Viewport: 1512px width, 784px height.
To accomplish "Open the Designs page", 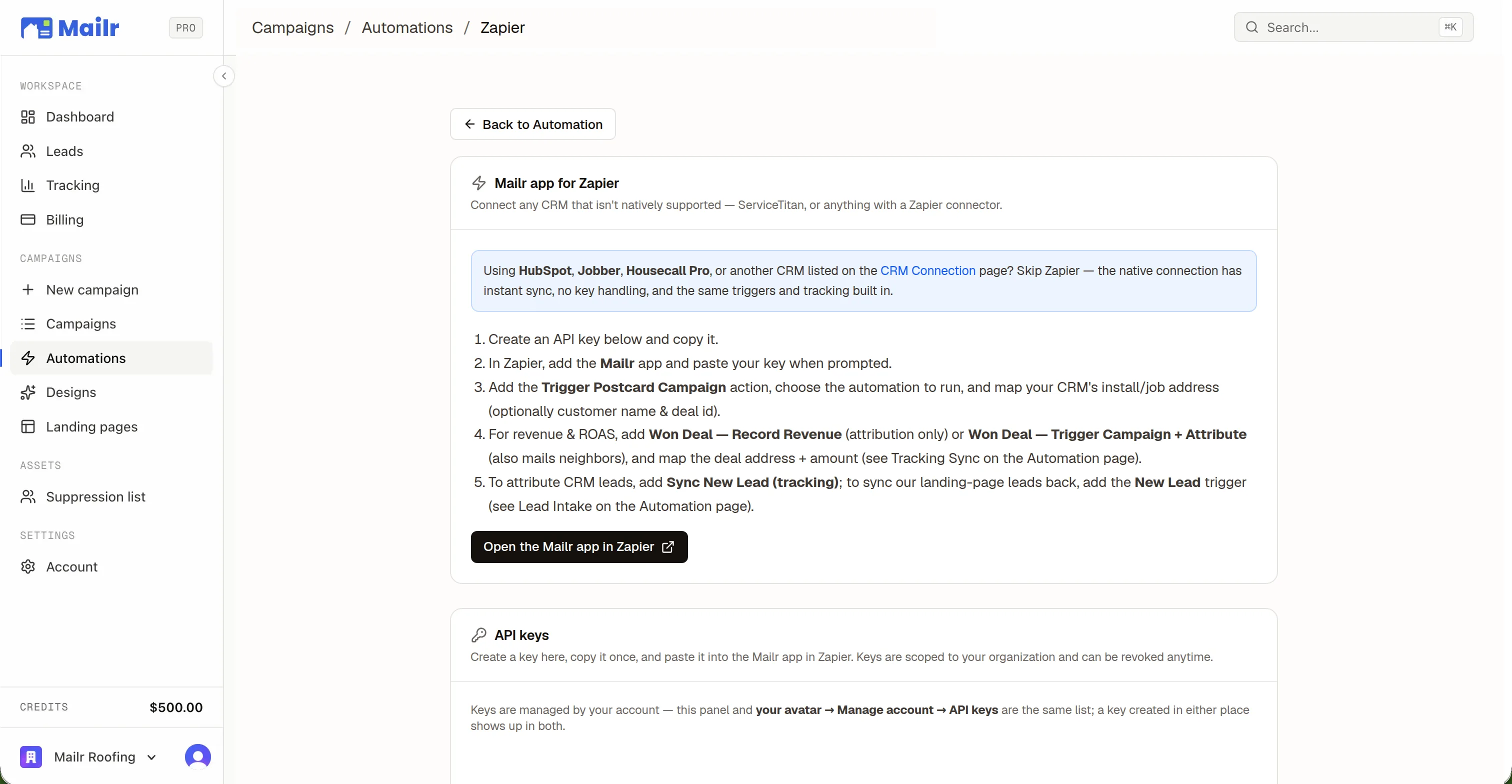I will click(x=111, y=392).
